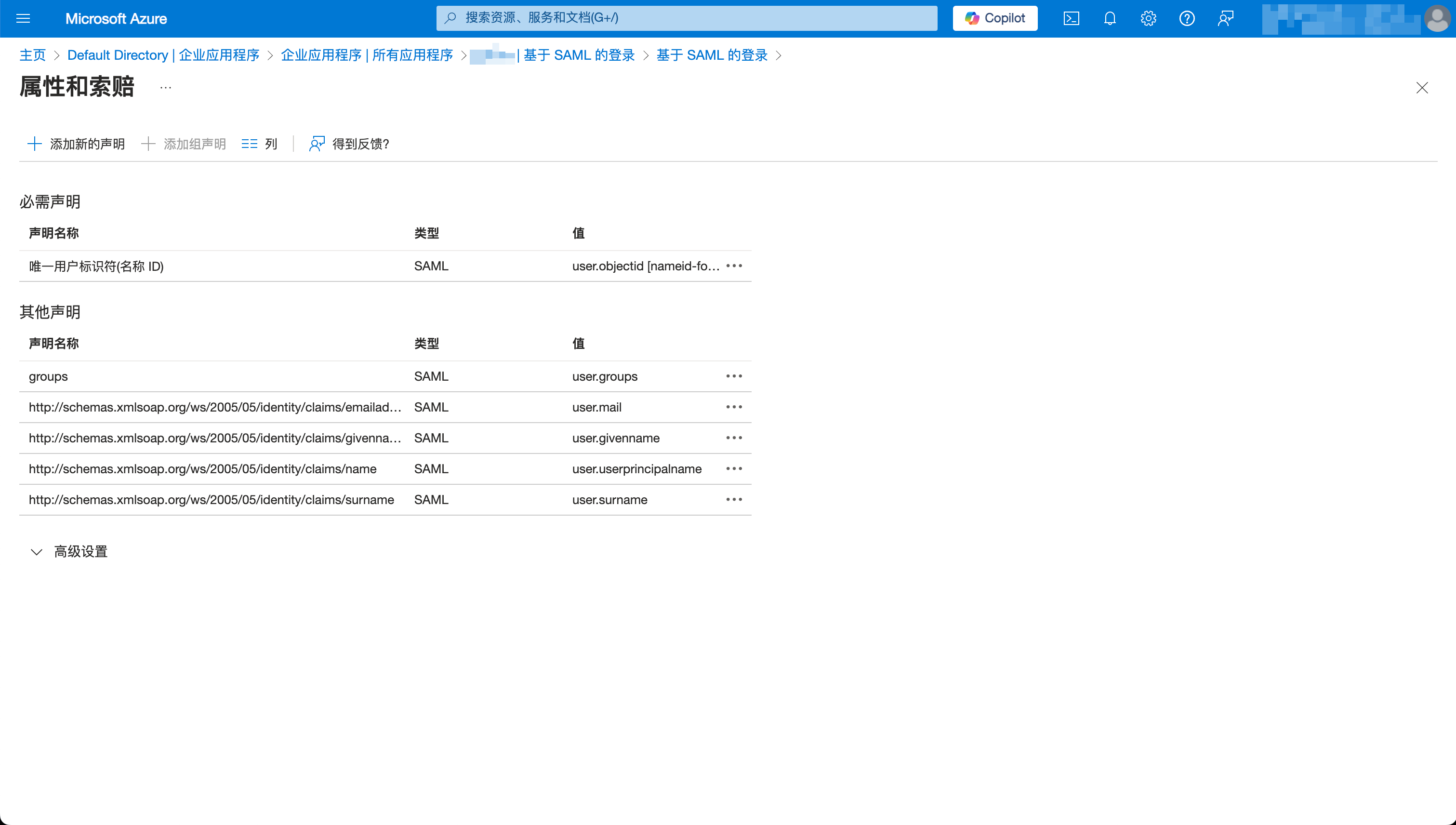Image resolution: width=1456 pixels, height=825 pixels.
Task: Open more options for user.surname claim
Action: click(734, 499)
